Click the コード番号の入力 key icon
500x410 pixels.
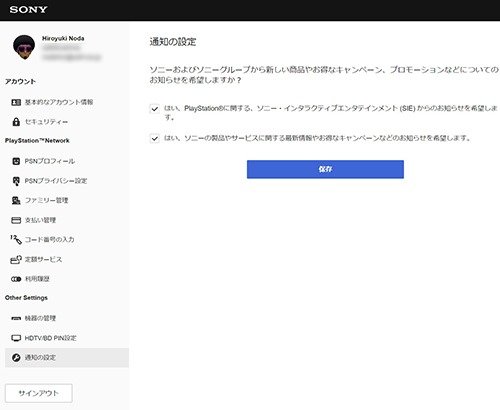point(16,239)
